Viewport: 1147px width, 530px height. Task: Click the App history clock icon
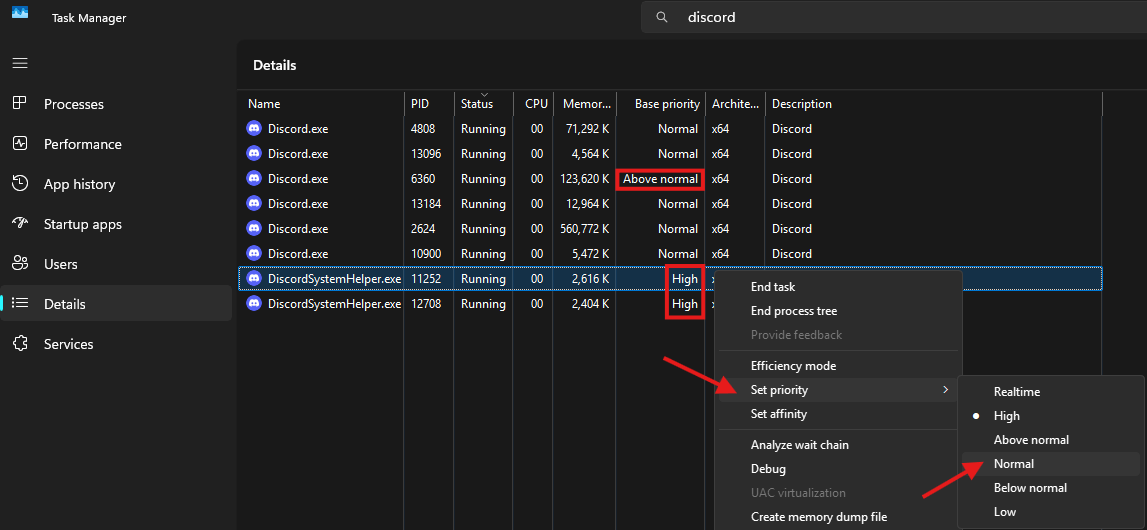[x=20, y=183]
